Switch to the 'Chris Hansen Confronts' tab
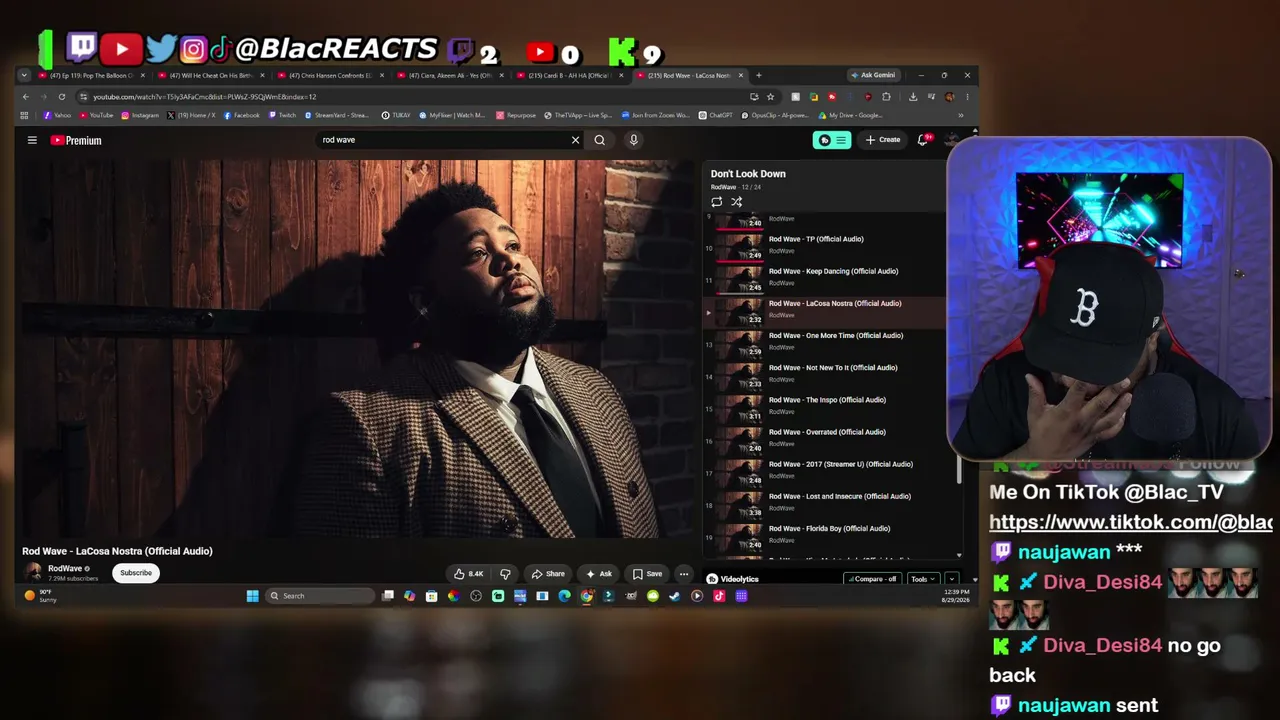Screen dimensions: 1280x720 pyautogui.click(x=330, y=75)
